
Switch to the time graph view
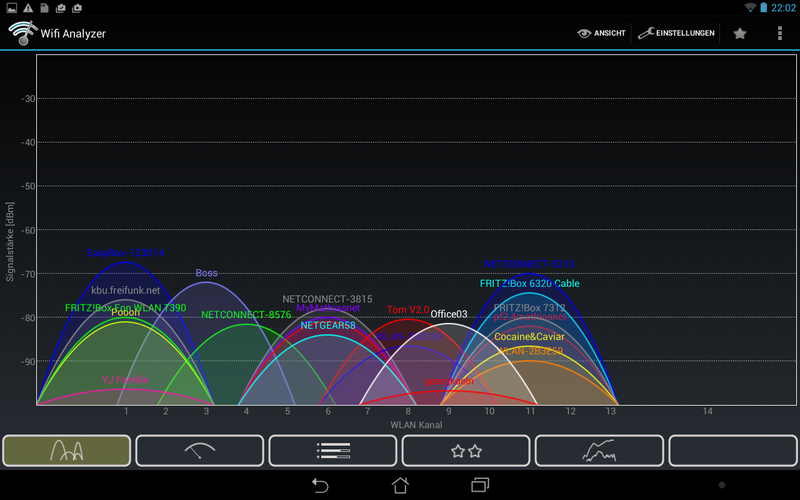(599, 451)
